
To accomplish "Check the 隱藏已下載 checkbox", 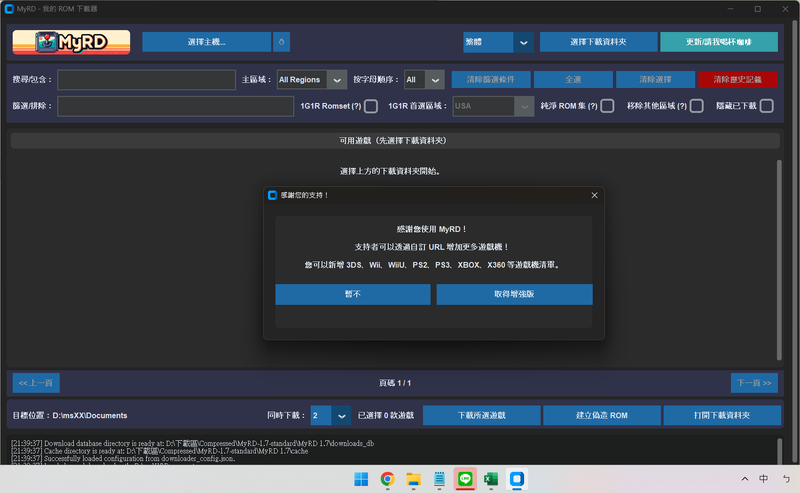I will [x=766, y=106].
